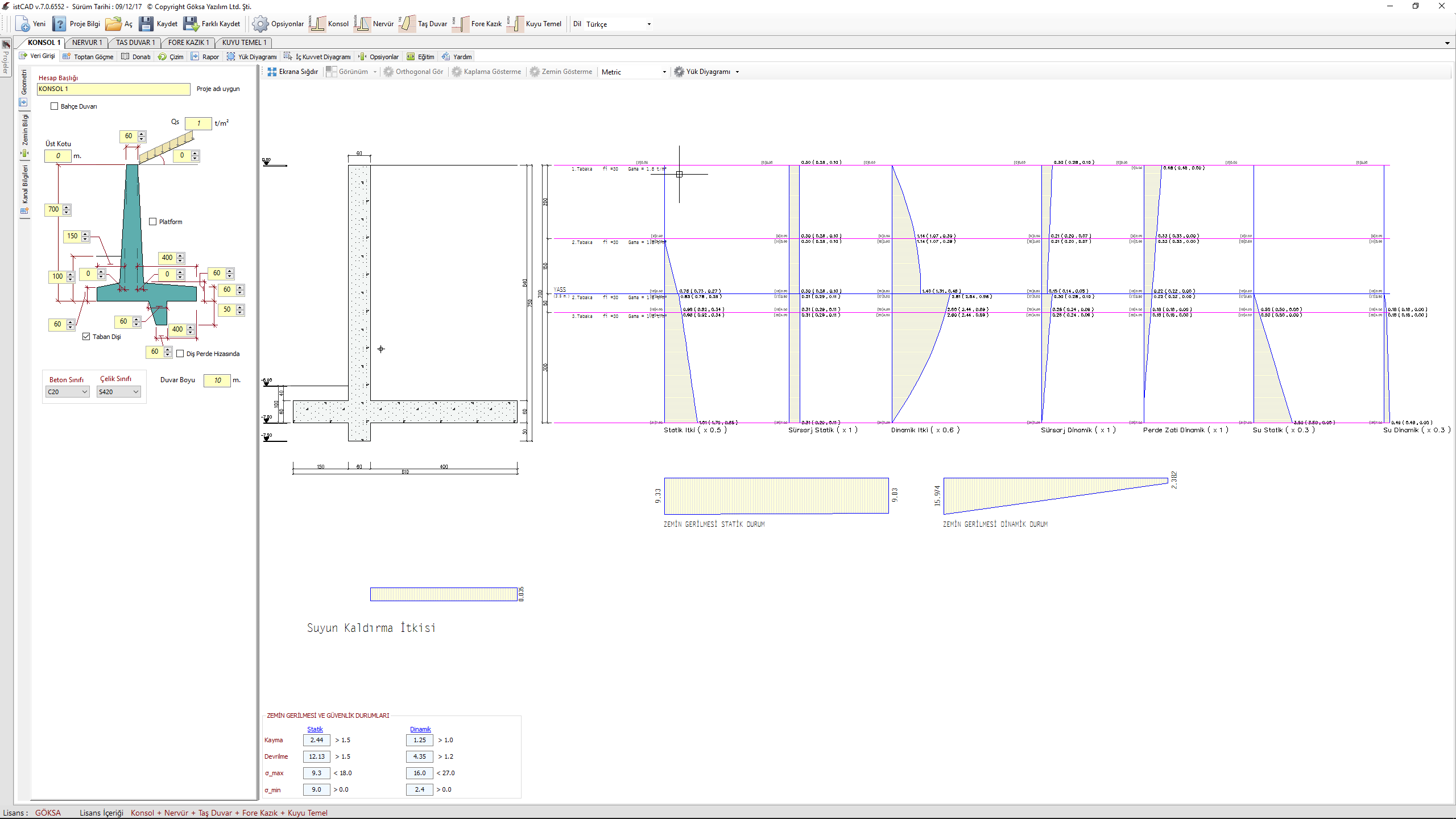Switch to the KUYU TEMEL 1 tab
Image resolution: width=1456 pixels, height=819 pixels.
pyautogui.click(x=244, y=43)
